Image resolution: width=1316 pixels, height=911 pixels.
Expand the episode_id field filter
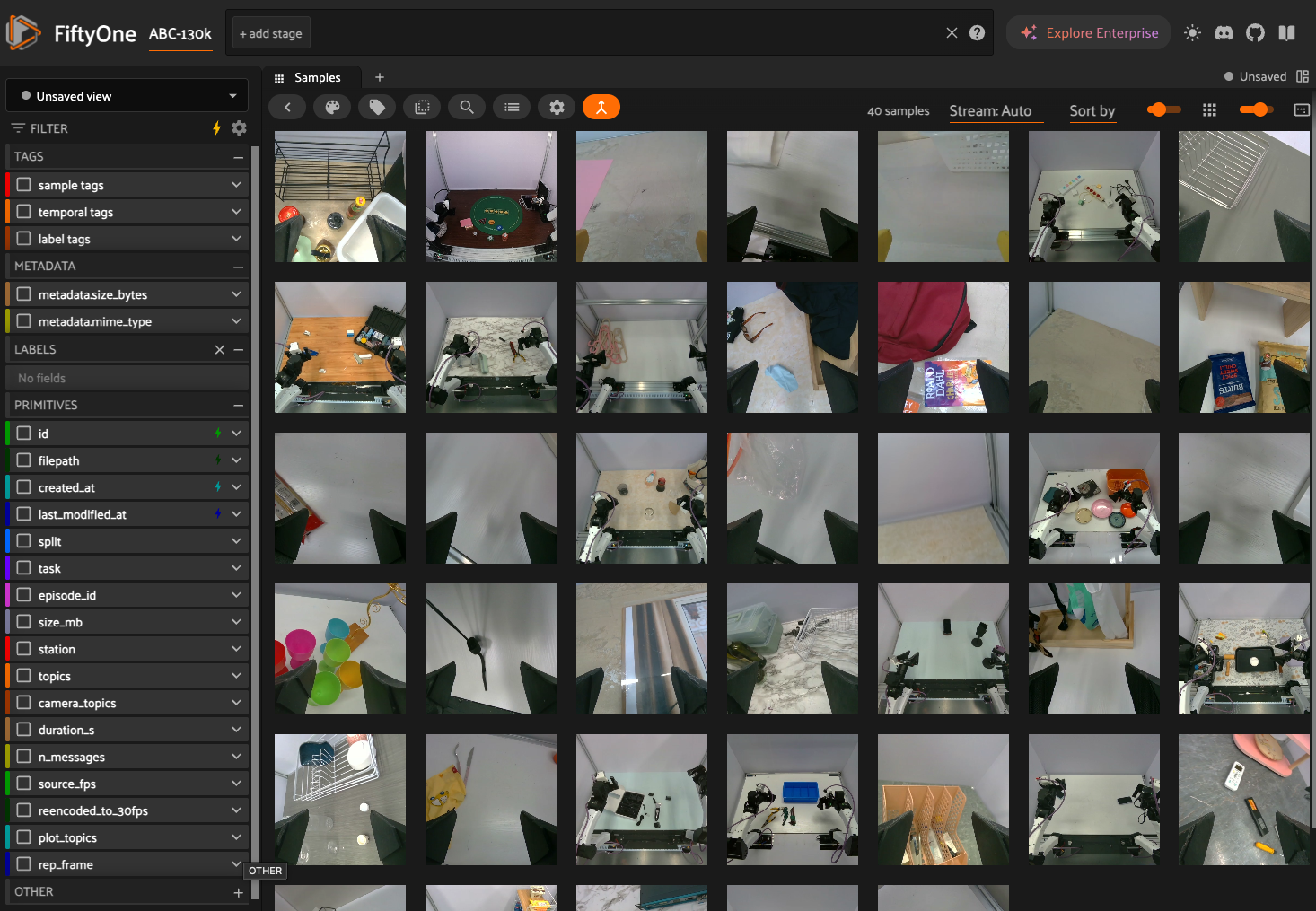click(x=236, y=595)
